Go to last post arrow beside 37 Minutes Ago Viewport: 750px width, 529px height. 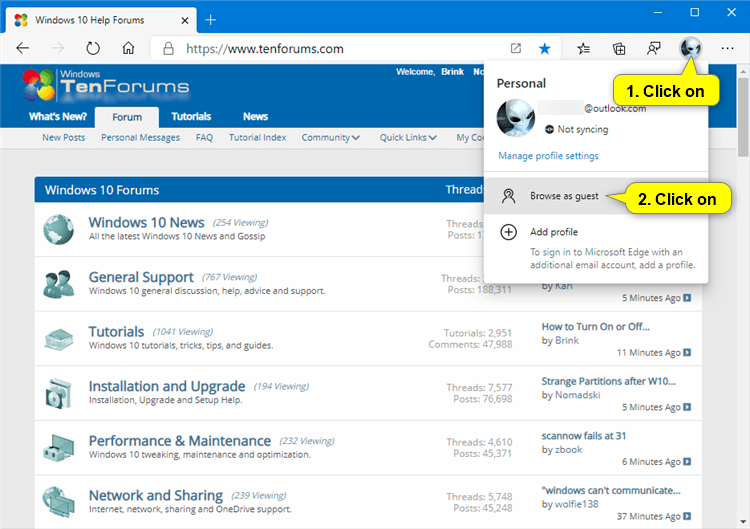(x=687, y=516)
